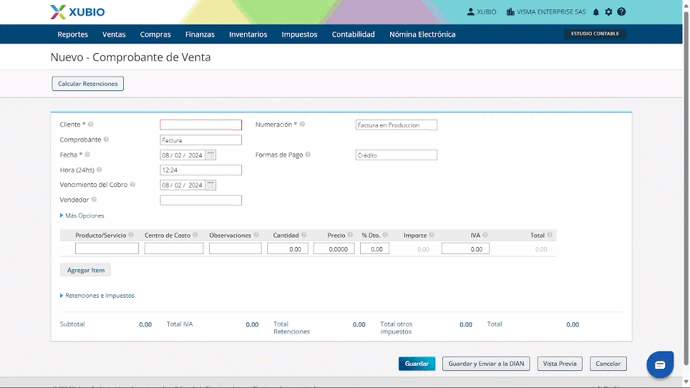Click the Precio column help icon

350,235
